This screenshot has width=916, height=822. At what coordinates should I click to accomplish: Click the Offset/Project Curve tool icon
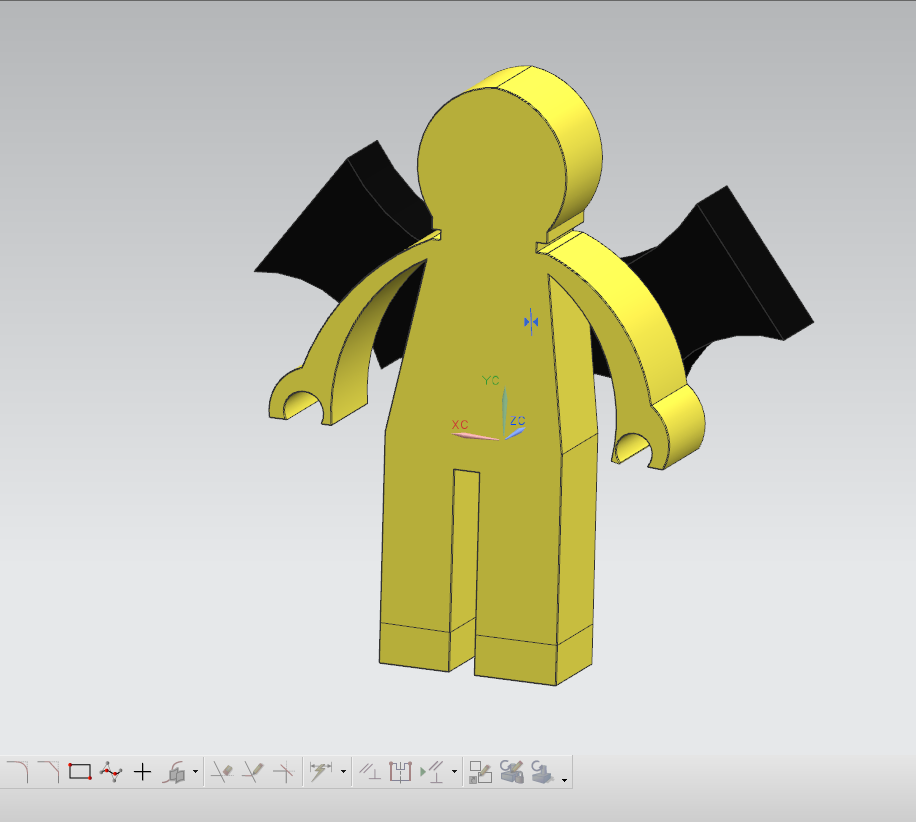point(175,772)
